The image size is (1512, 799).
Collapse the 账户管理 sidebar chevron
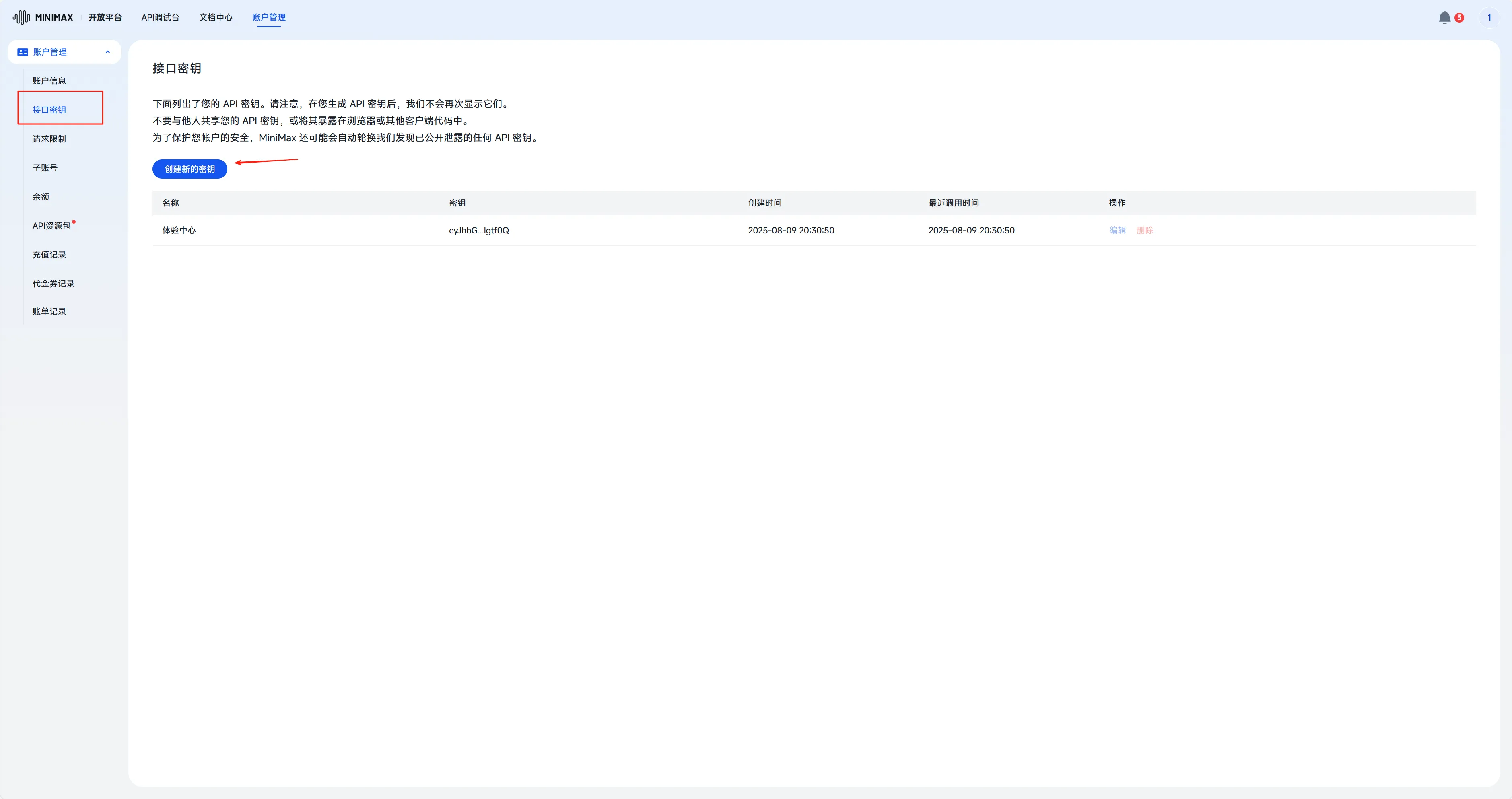tap(107, 52)
